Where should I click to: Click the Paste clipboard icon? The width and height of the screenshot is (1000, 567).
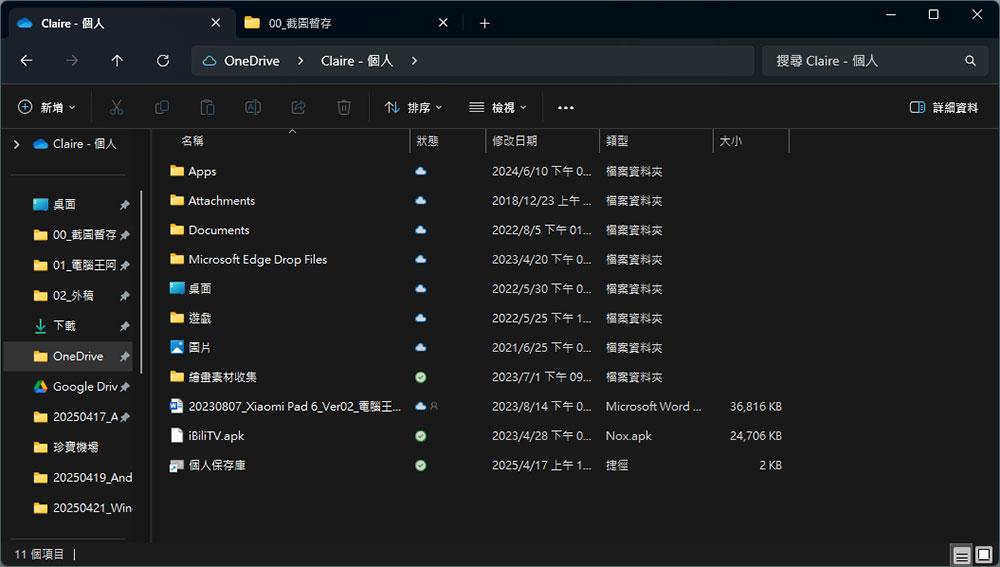(207, 107)
